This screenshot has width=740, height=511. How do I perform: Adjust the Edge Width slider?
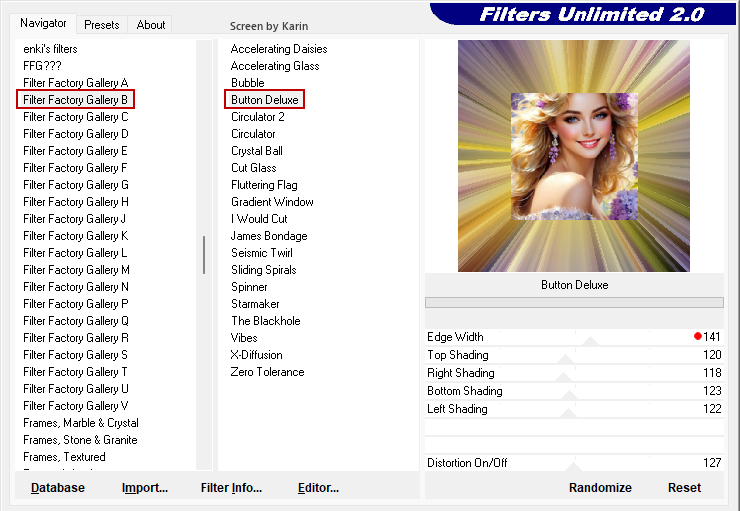590,338
